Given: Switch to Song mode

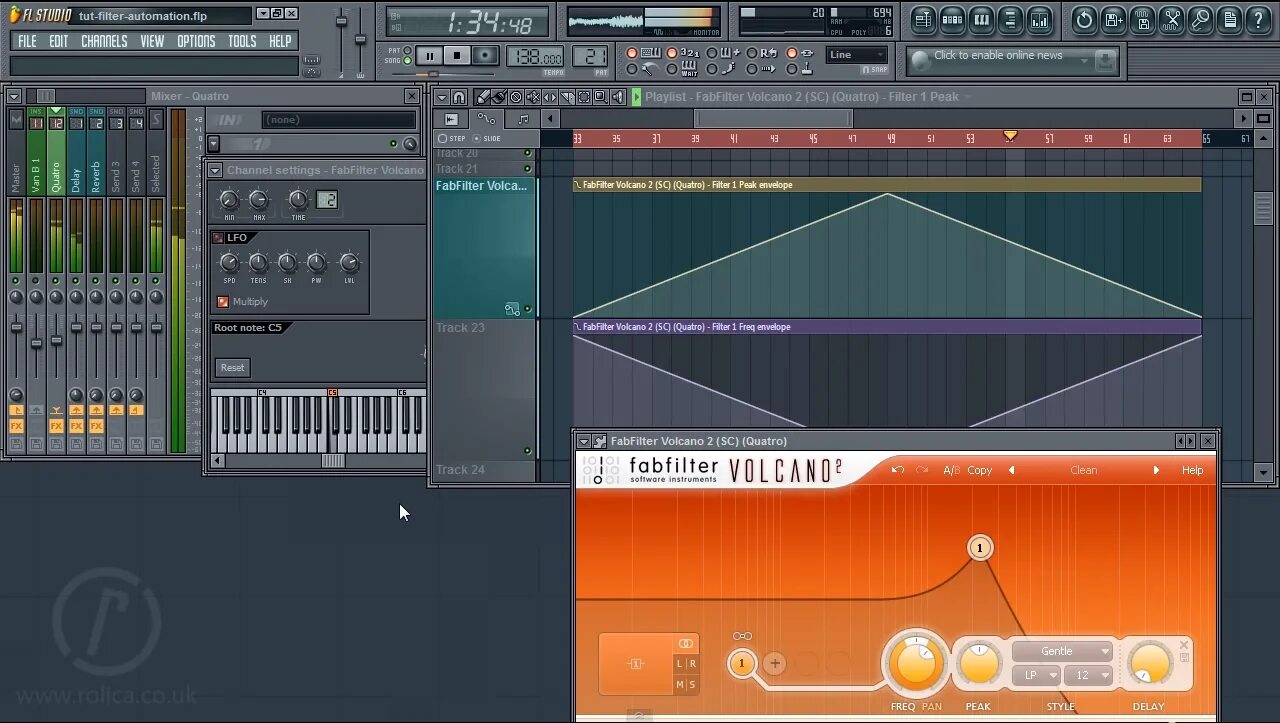Looking at the screenshot, I should [407, 61].
